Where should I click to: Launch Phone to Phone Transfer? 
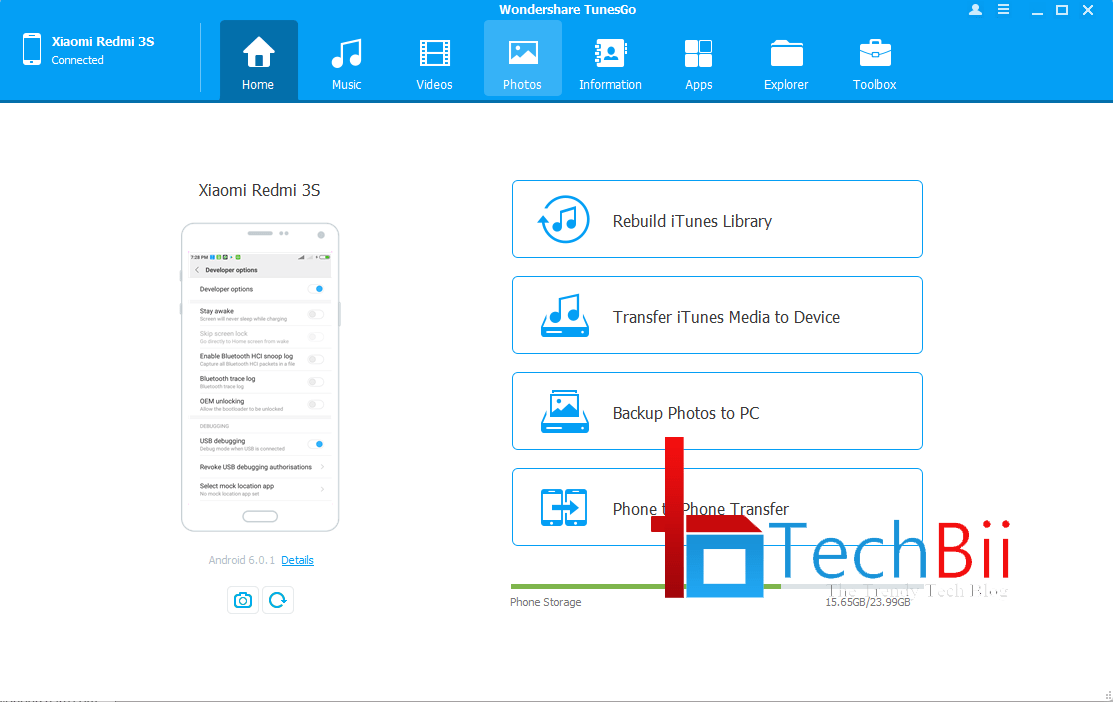pyautogui.click(x=717, y=507)
